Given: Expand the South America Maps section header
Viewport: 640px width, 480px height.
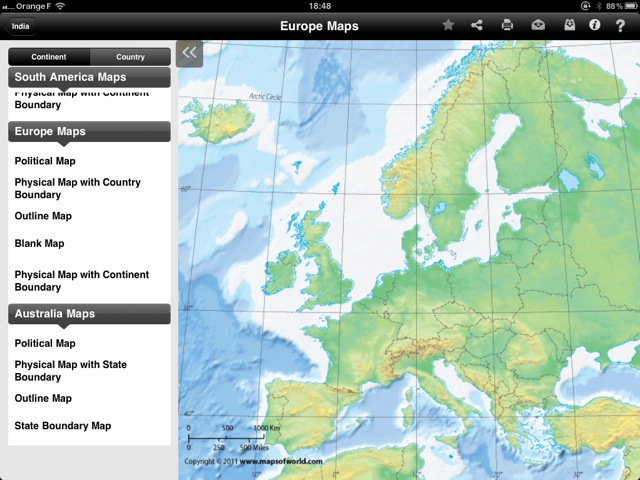Looking at the screenshot, I should (x=90, y=77).
